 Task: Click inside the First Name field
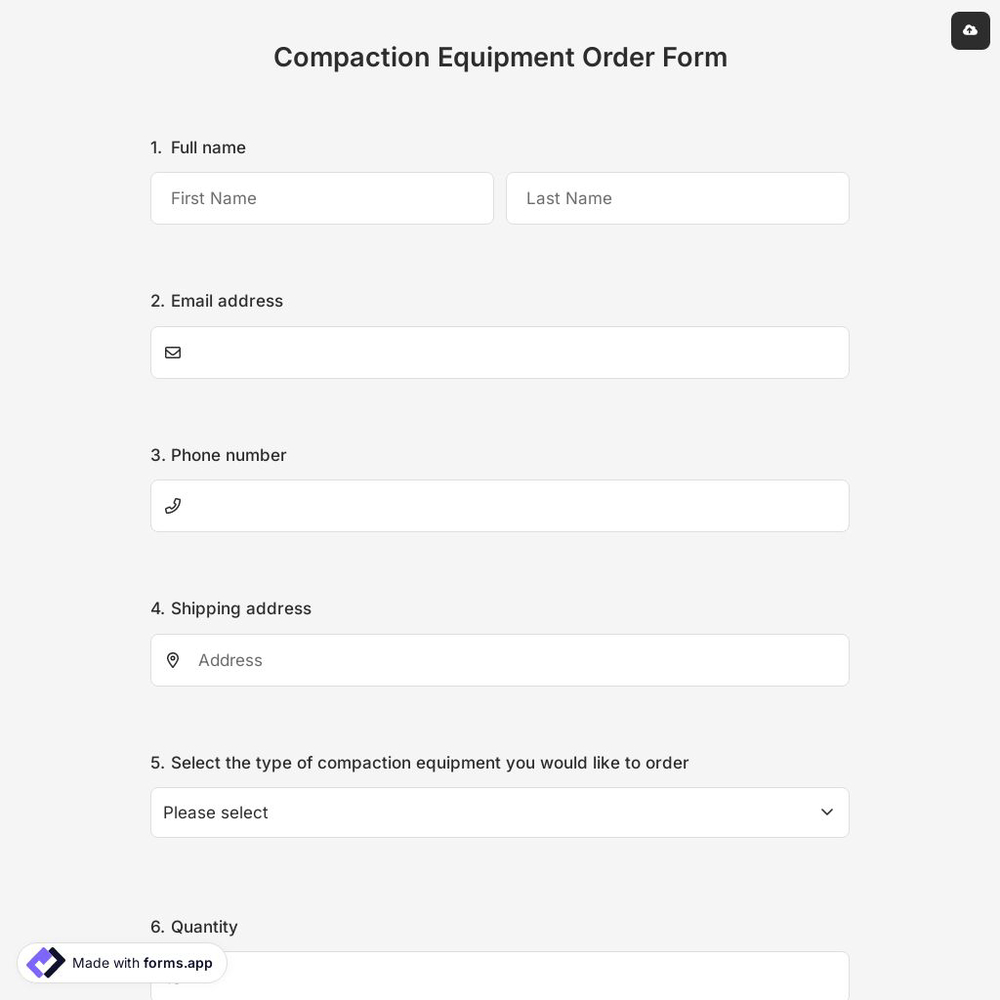tap(322, 198)
